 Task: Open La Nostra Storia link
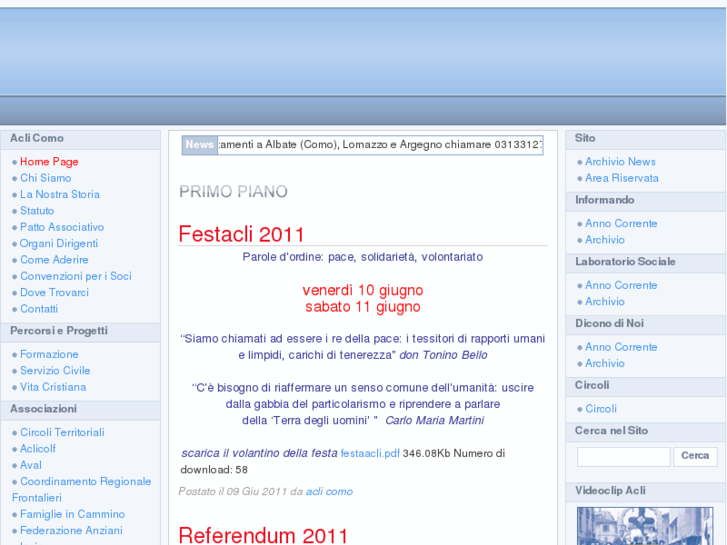pos(60,194)
